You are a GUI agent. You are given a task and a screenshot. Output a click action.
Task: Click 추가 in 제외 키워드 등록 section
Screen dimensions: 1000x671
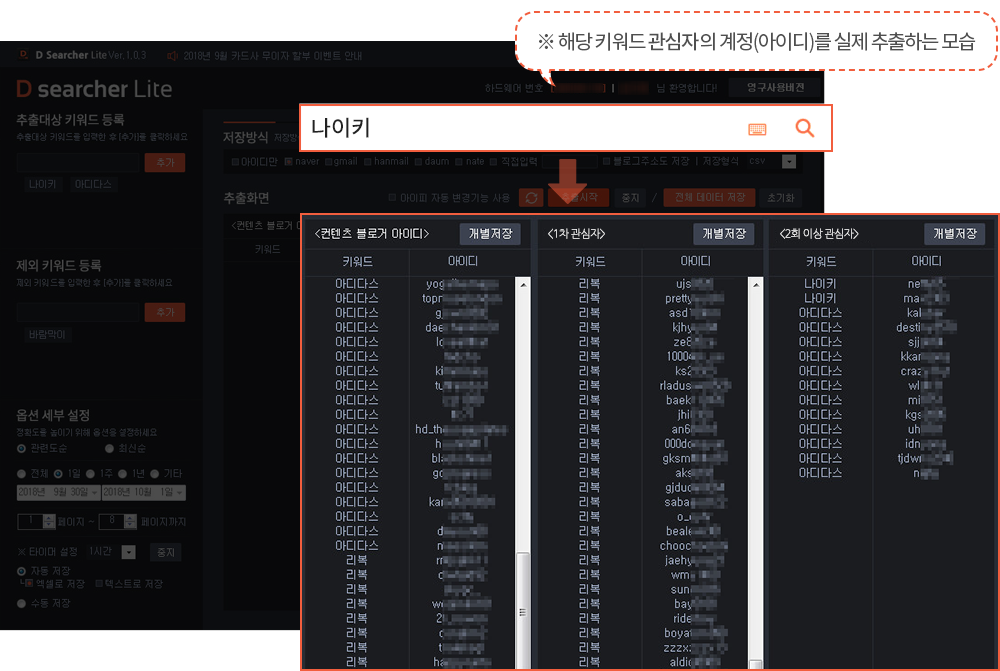[165, 312]
